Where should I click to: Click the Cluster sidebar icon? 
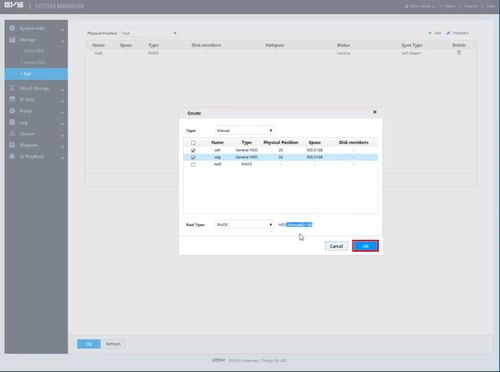click(x=12, y=134)
